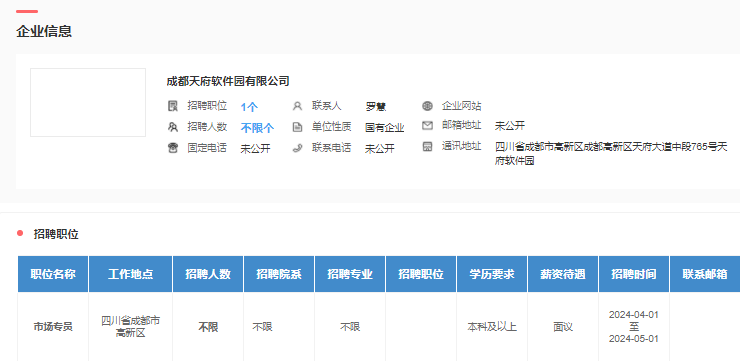Click the 联系邮箱 column header
Screen dimensions: 740x361
[x=705, y=274]
